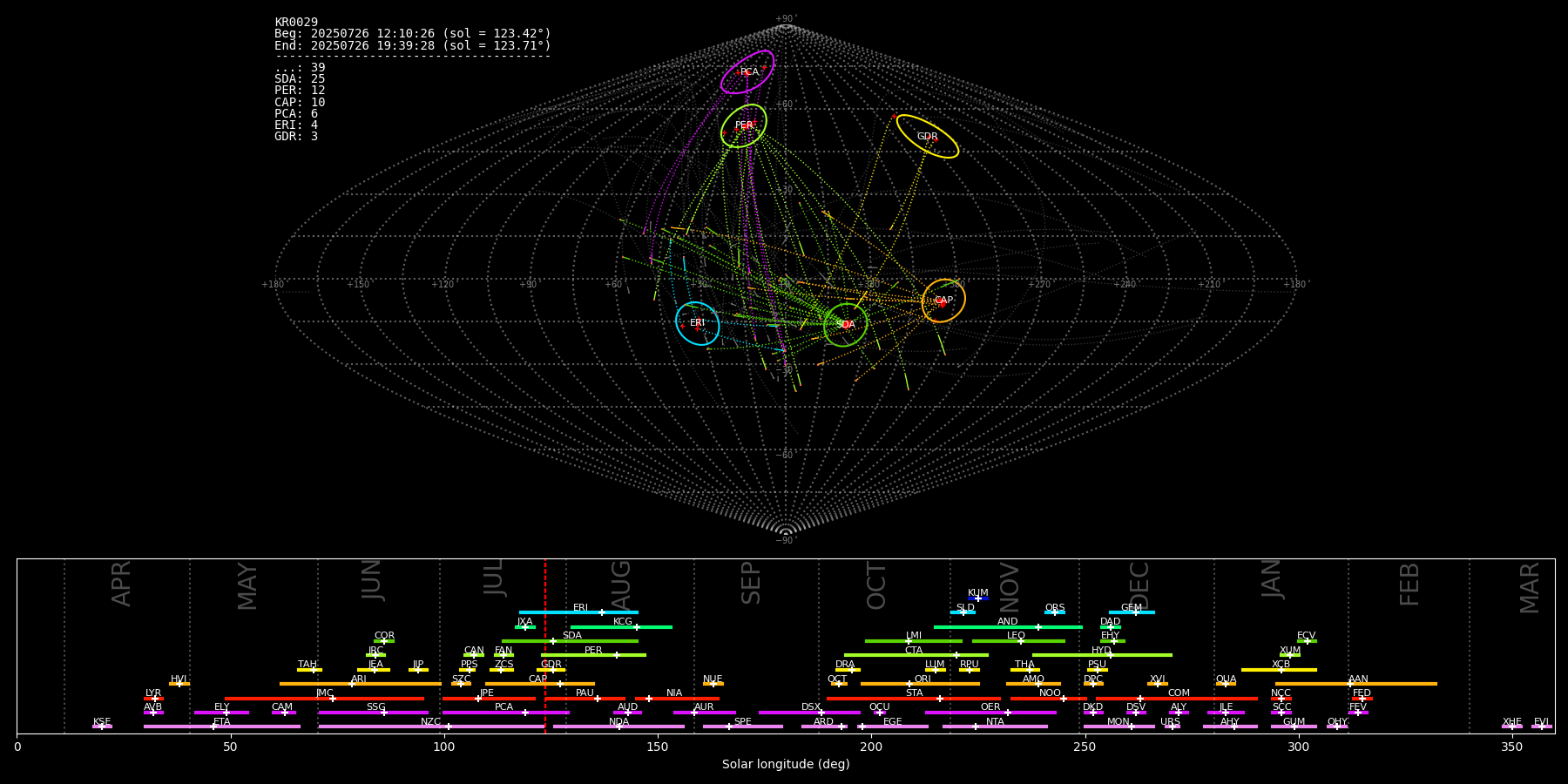Viewport: 1568px width, 784px height.
Task: Select the SSG shower bar in timeline
Action: point(373,712)
